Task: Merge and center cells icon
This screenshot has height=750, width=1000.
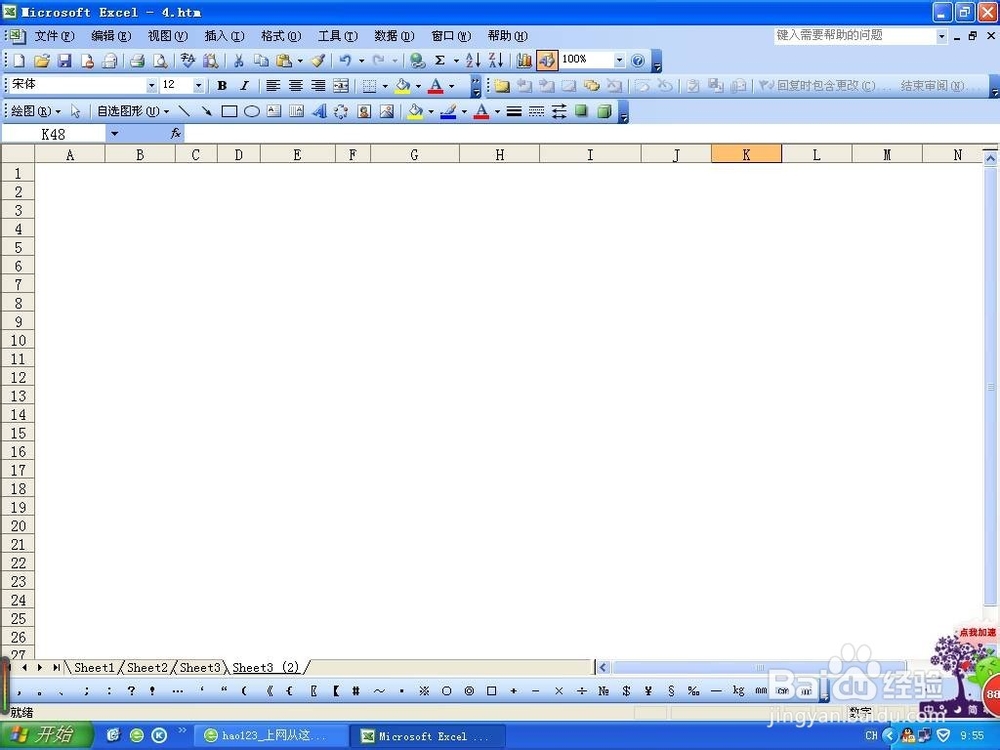Action: [x=341, y=85]
